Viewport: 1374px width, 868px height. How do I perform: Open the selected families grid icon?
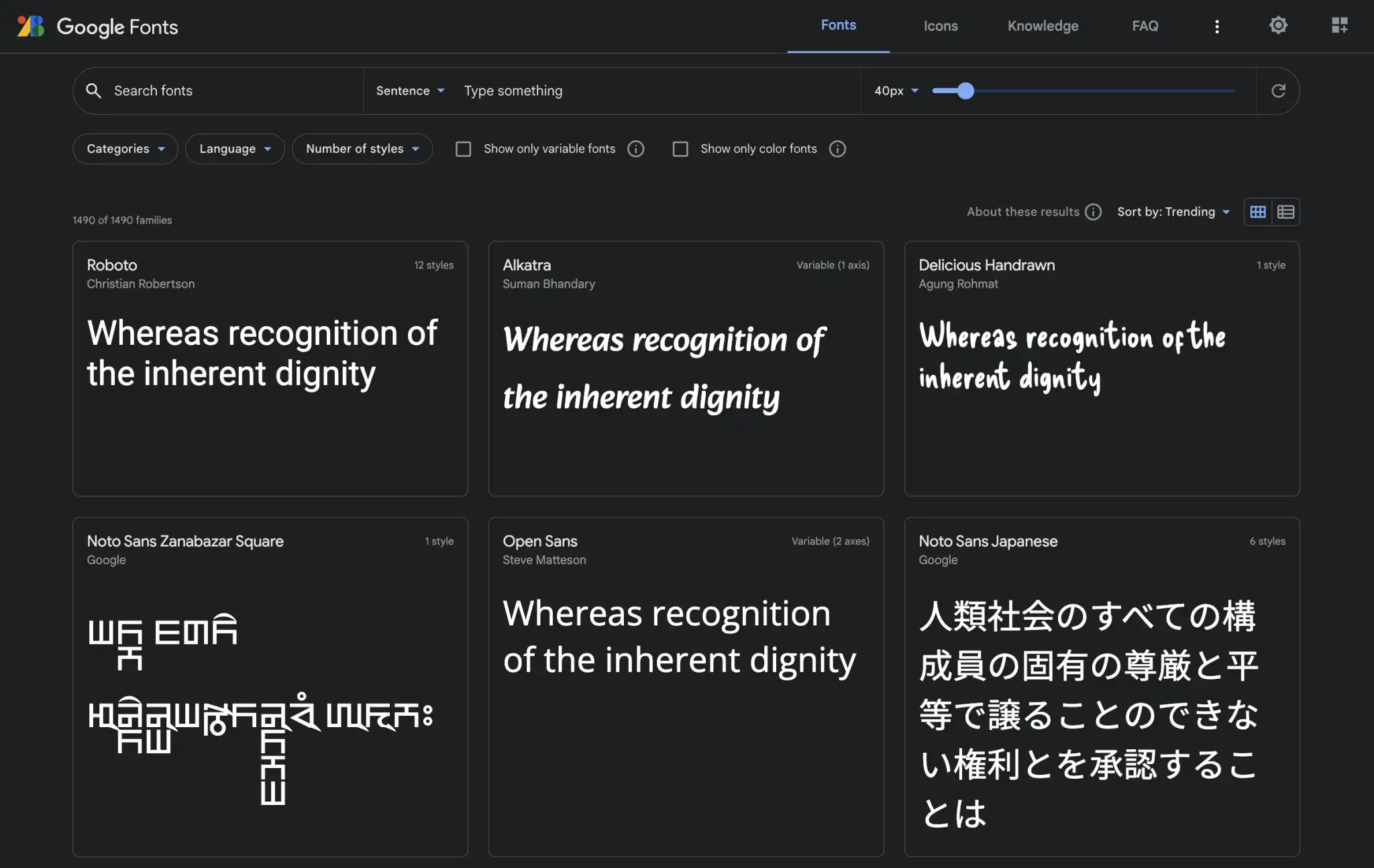click(1339, 25)
